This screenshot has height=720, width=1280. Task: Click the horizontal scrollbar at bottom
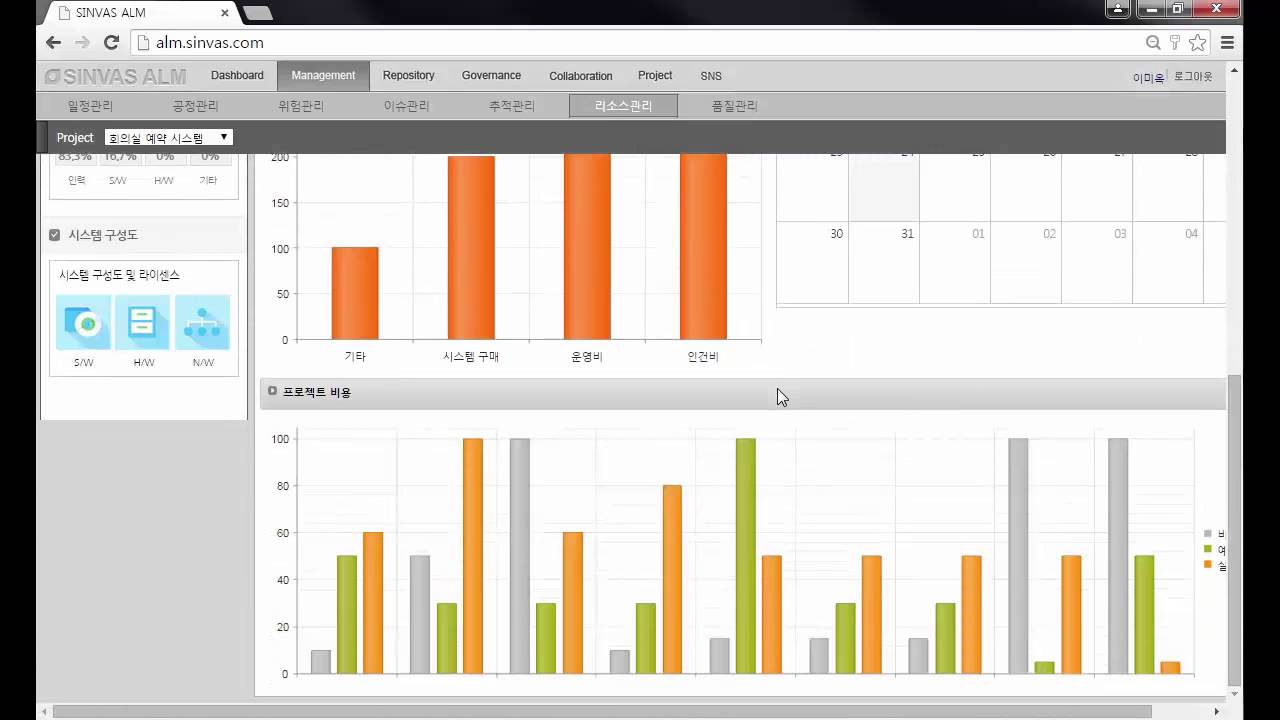602,712
